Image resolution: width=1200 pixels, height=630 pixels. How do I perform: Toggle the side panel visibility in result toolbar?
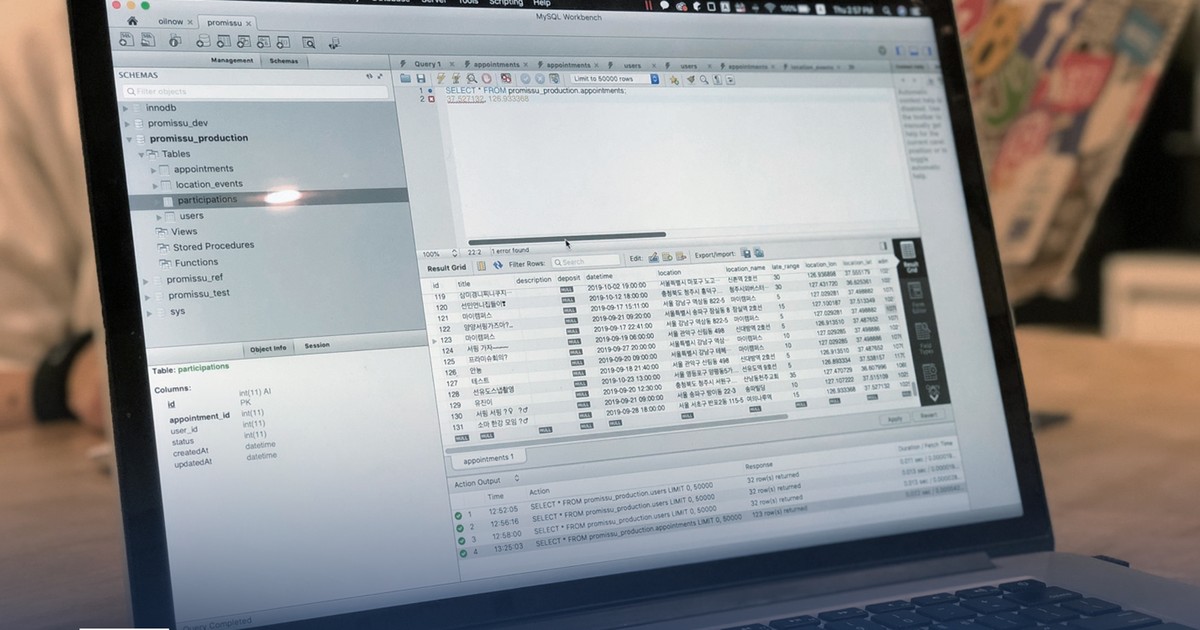point(884,245)
